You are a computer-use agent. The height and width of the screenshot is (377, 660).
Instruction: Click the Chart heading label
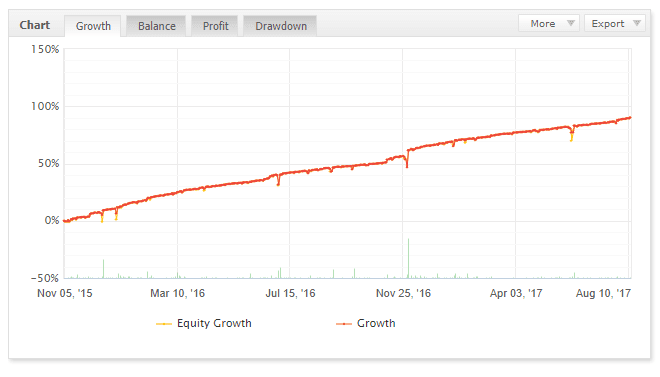pyautogui.click(x=35, y=25)
